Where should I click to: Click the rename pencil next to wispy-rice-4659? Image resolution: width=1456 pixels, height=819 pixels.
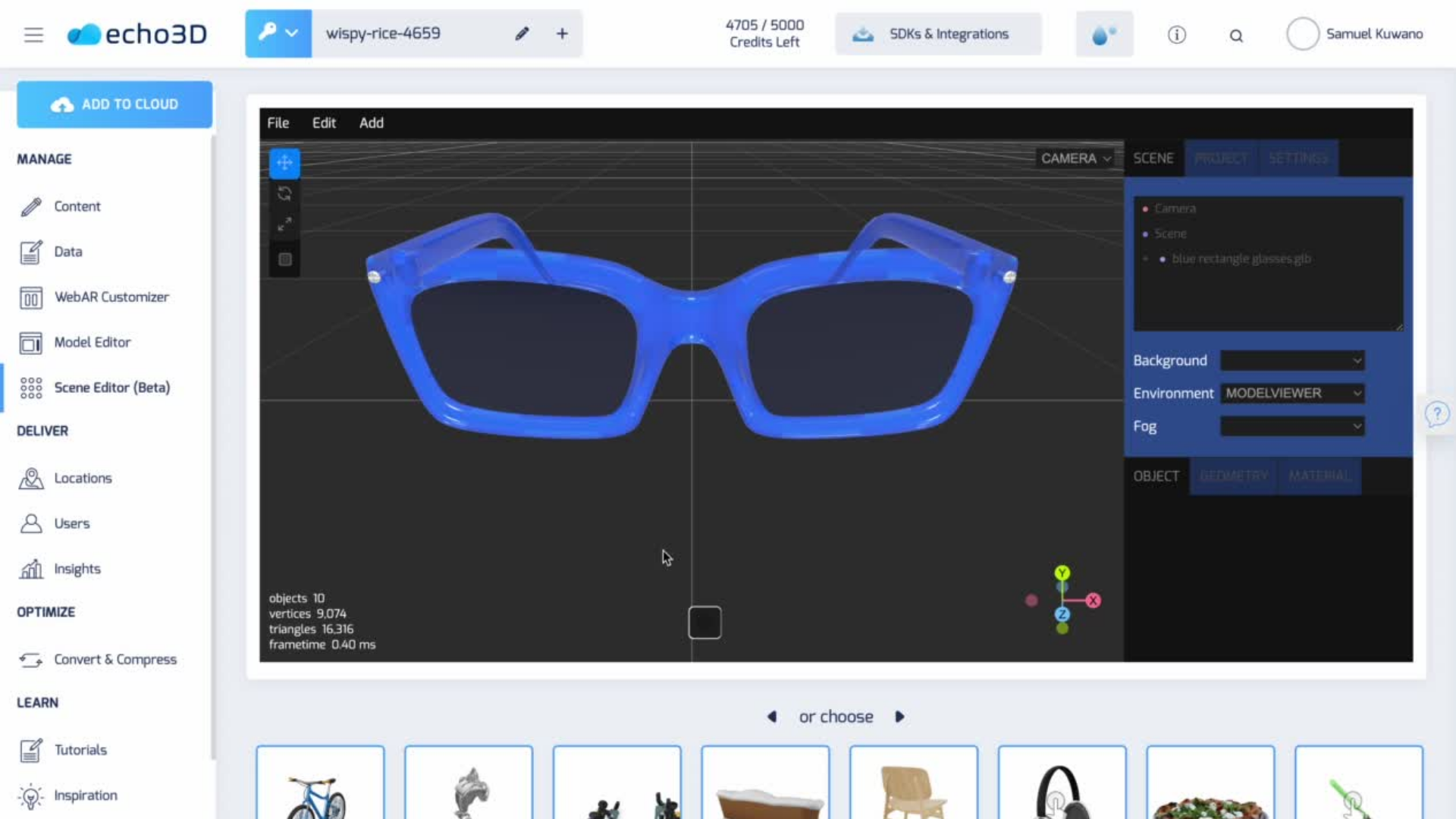coord(521,33)
